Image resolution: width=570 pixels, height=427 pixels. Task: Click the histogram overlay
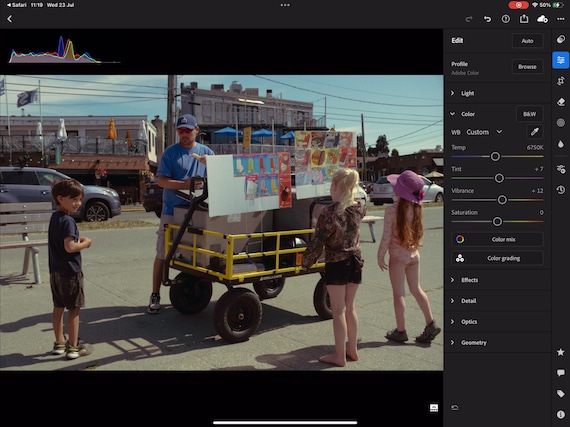coord(64,50)
